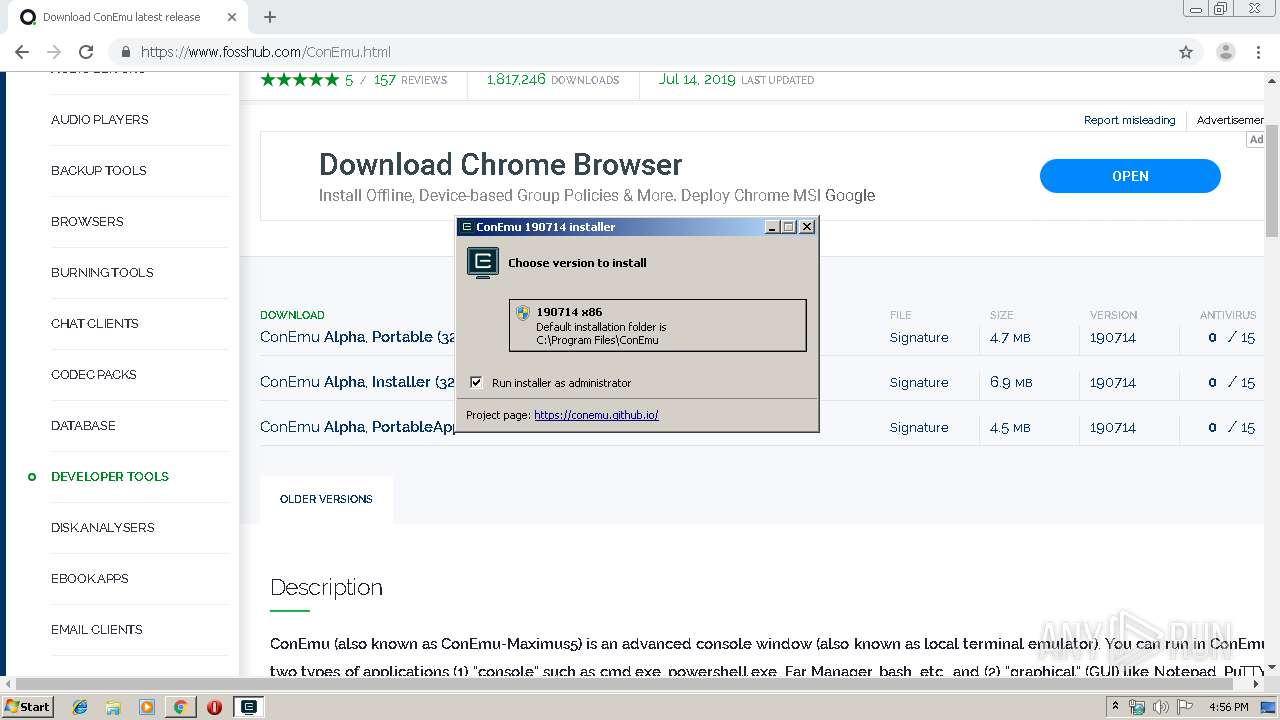Image resolution: width=1280 pixels, height=720 pixels.
Task: Switch to ConEmu installer taskbar button
Action: tap(248, 707)
